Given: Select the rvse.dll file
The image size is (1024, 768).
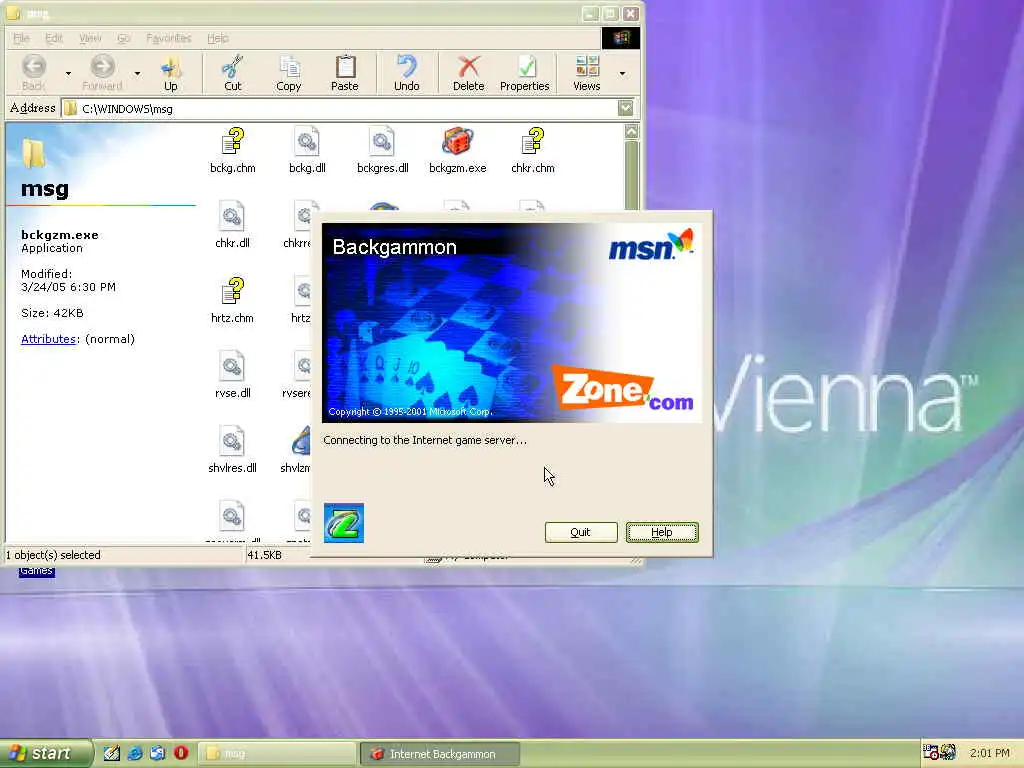Looking at the screenshot, I should [x=232, y=376].
